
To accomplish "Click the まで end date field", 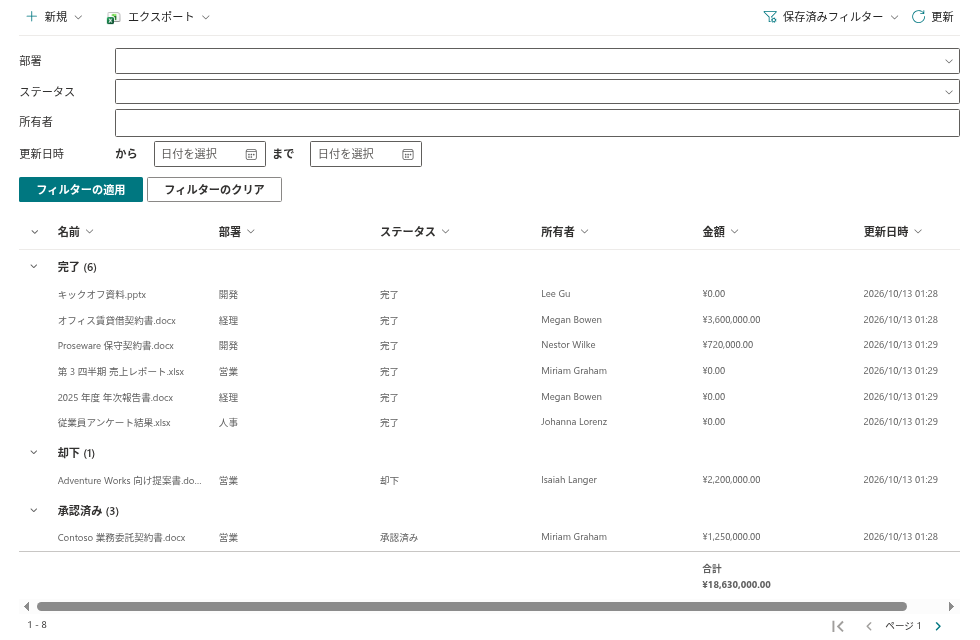I will (x=366, y=154).
